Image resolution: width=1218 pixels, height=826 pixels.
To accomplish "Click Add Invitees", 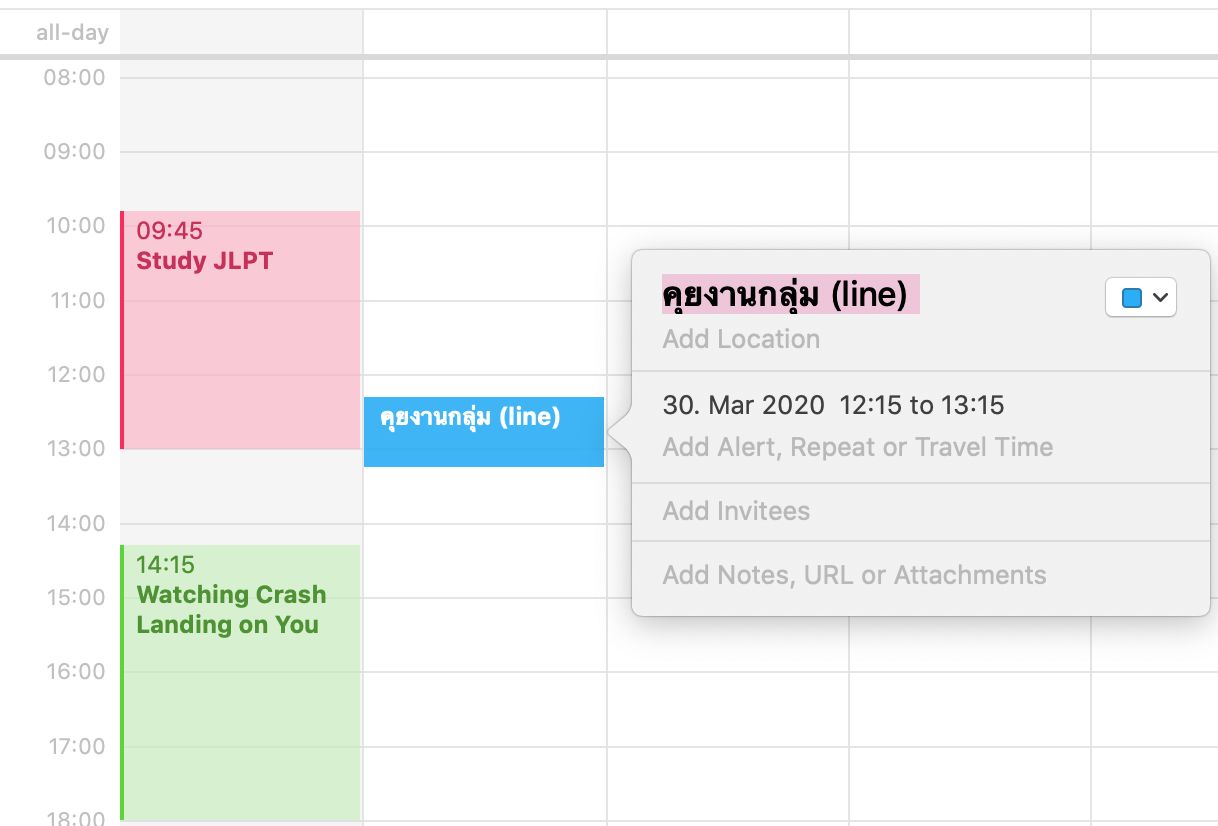I will [736, 511].
